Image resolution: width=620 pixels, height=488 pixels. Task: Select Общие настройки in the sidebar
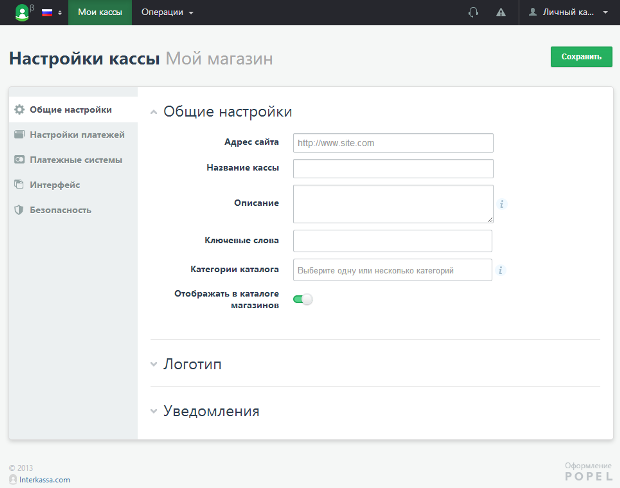click(73, 110)
